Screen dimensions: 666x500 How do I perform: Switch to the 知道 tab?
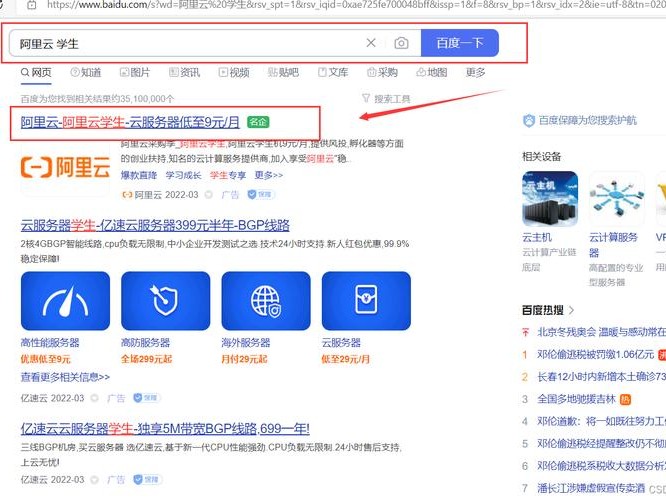point(86,73)
